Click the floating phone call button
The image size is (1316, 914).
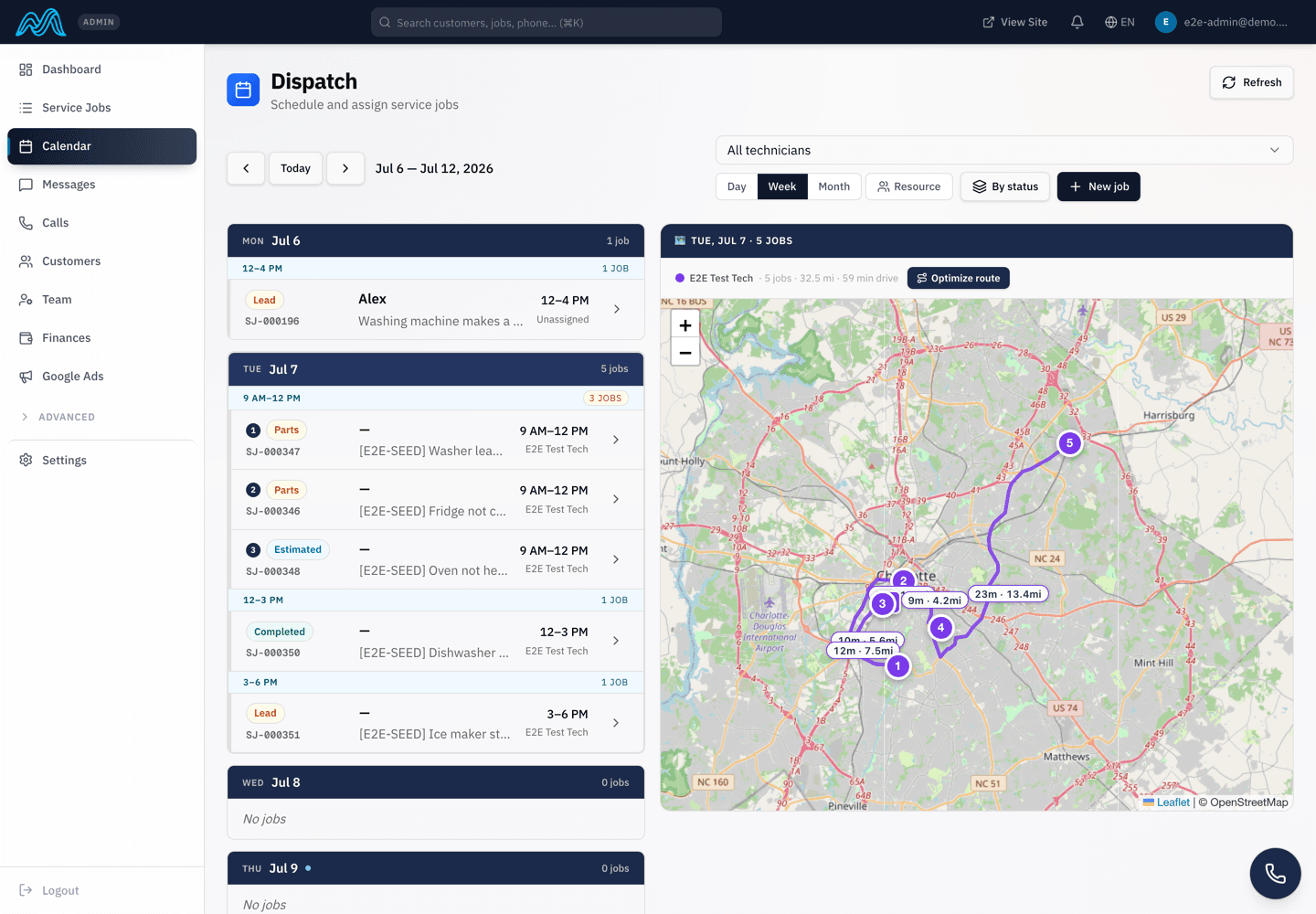click(1275, 874)
